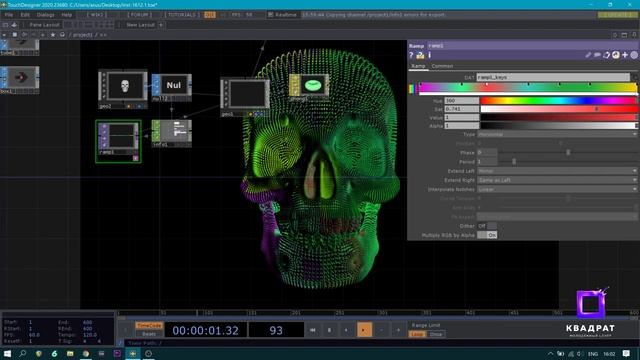
Task: Open the Interpolate Notches dropdown
Action: (557, 189)
